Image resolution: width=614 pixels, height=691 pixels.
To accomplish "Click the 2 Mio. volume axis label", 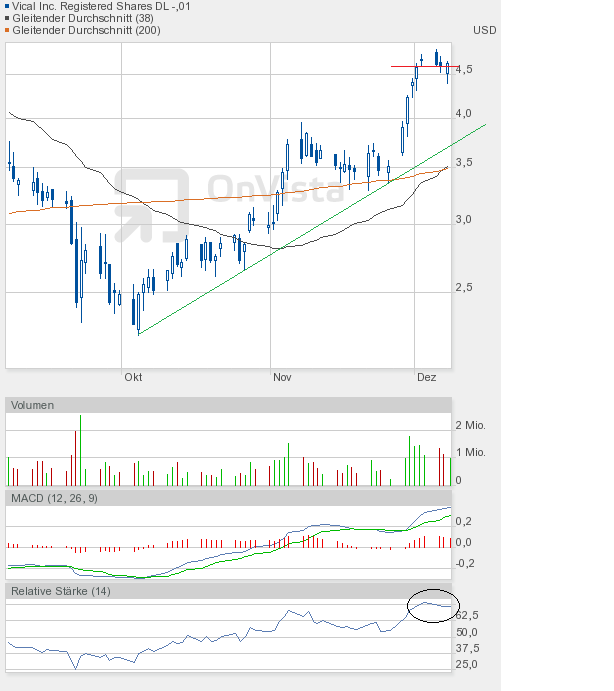I will click(470, 425).
